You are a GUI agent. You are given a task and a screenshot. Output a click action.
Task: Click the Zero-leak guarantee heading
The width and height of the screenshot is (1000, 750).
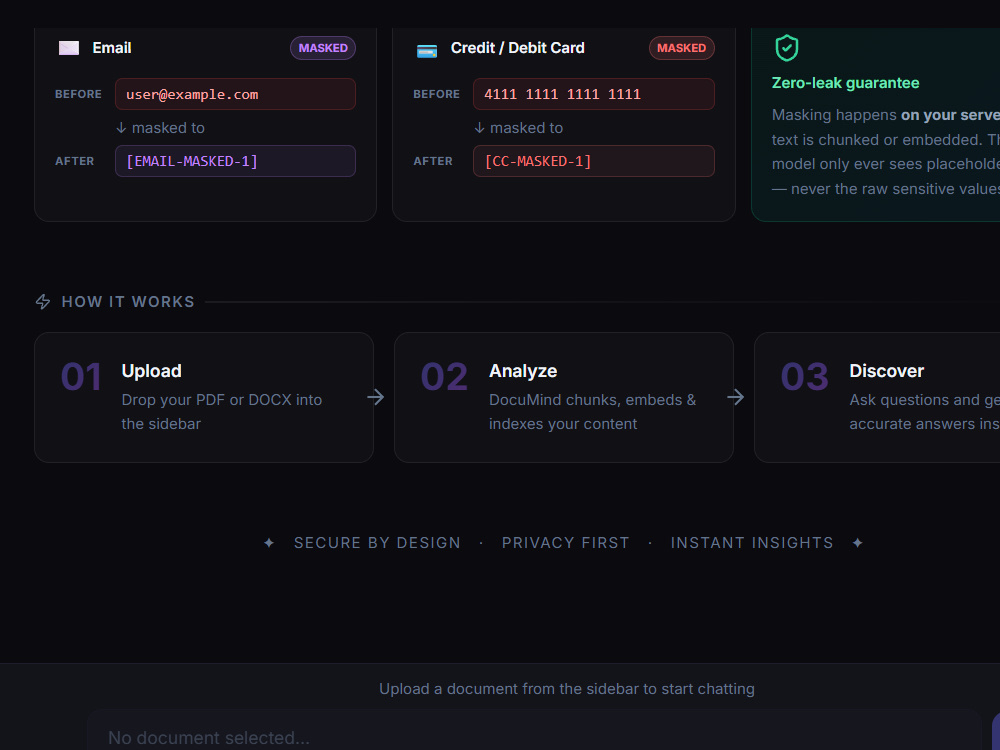pyautogui.click(x=845, y=83)
